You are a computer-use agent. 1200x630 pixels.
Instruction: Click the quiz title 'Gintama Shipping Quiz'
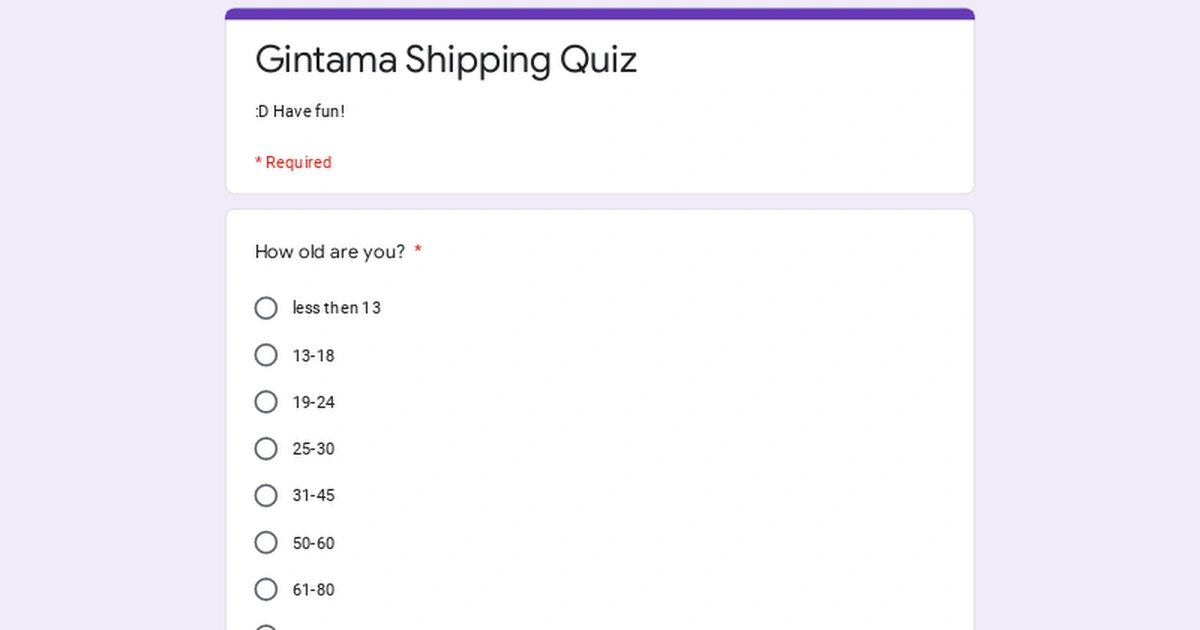click(x=446, y=60)
